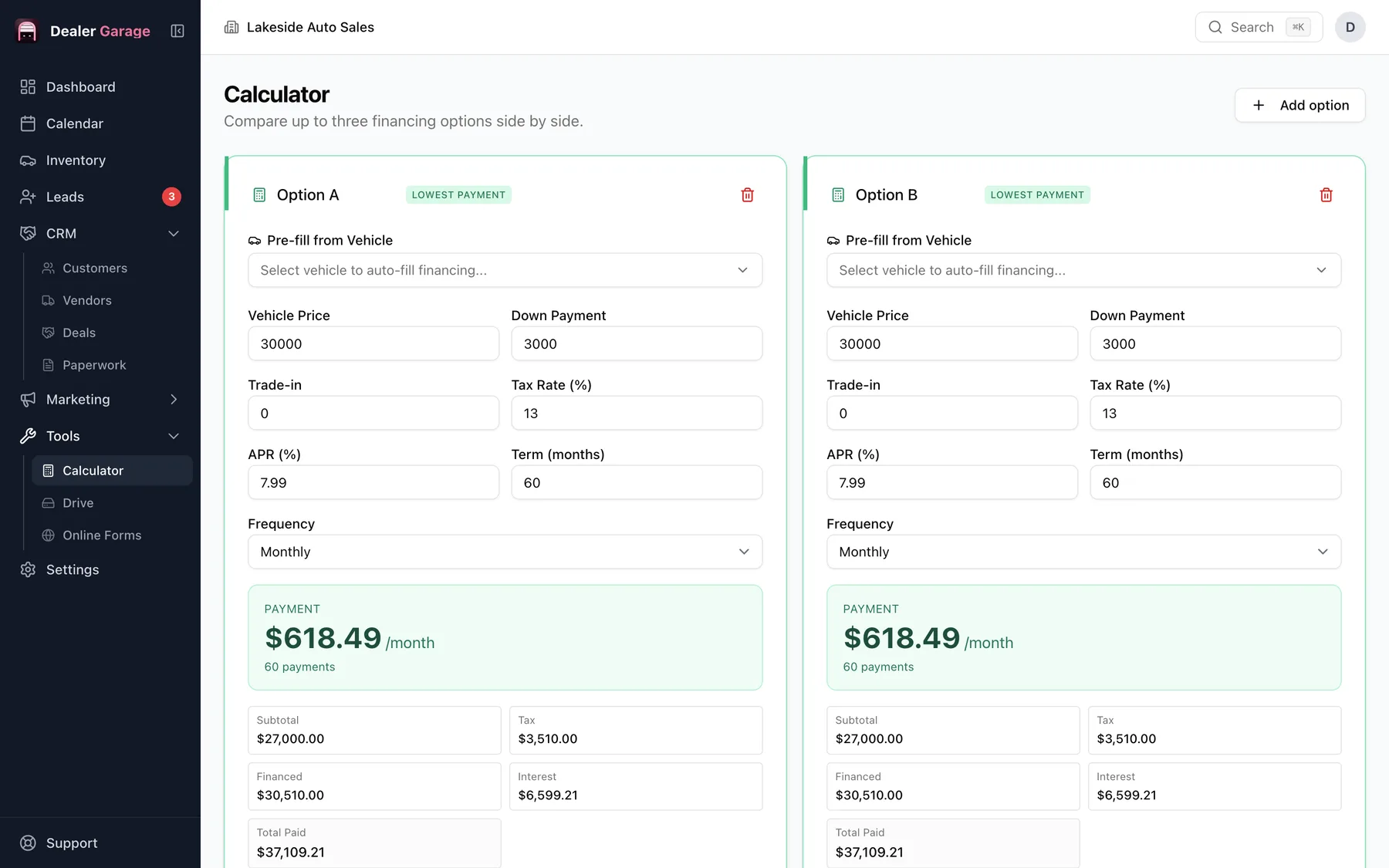Edit Option A Down Payment field
This screenshot has width=1389, height=868.
click(x=637, y=343)
